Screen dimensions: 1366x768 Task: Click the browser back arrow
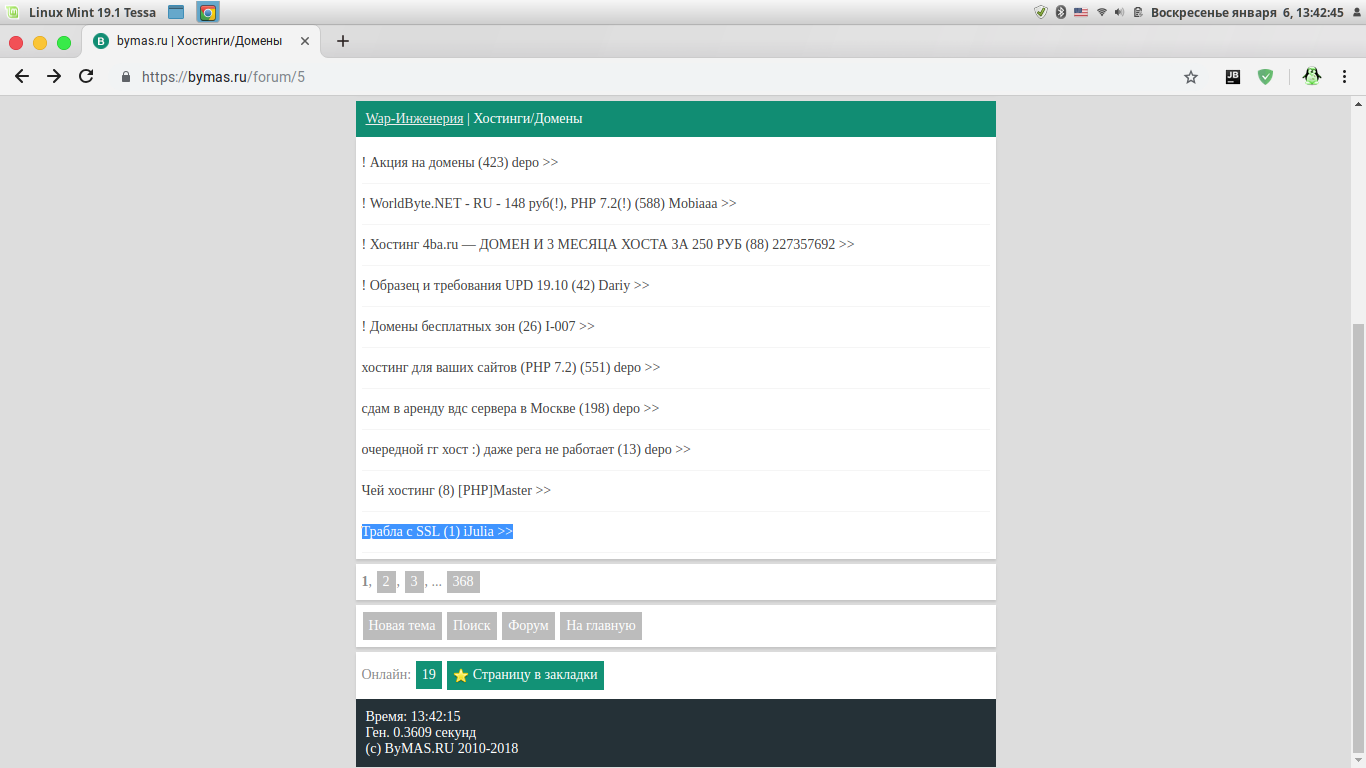pyautogui.click(x=22, y=76)
